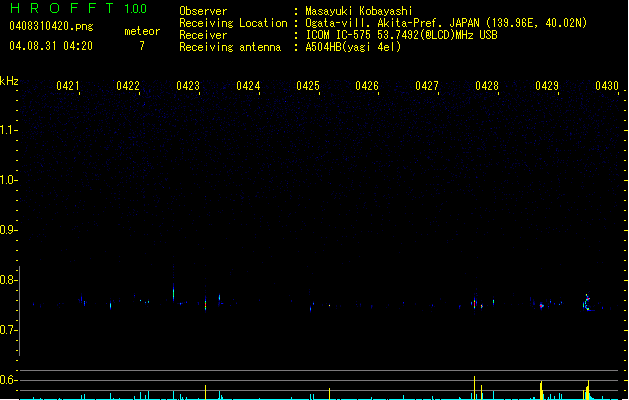
Task: Click the 0.9 kHz axis label
Action: 8,230
